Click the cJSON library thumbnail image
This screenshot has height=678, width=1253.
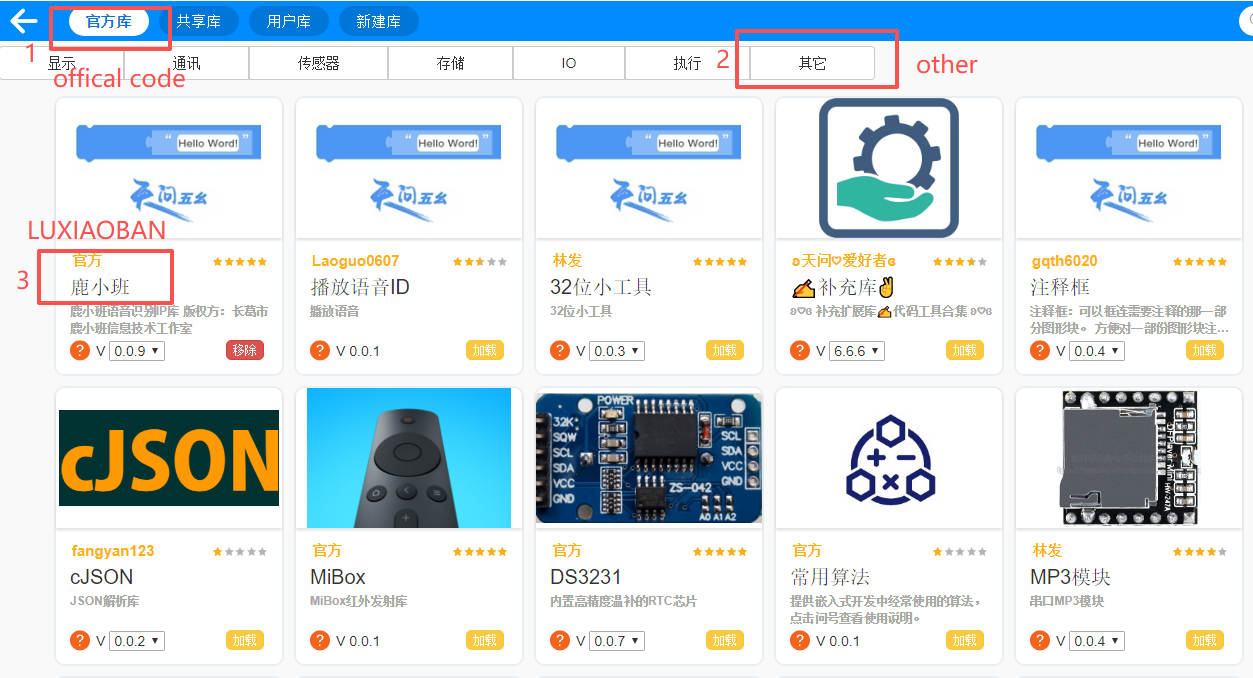click(x=168, y=458)
